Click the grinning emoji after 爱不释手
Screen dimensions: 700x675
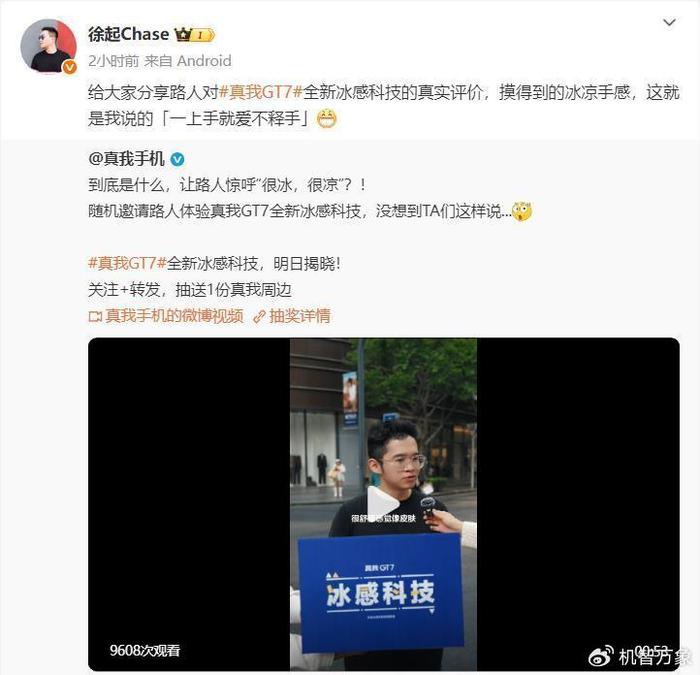[x=326, y=119]
